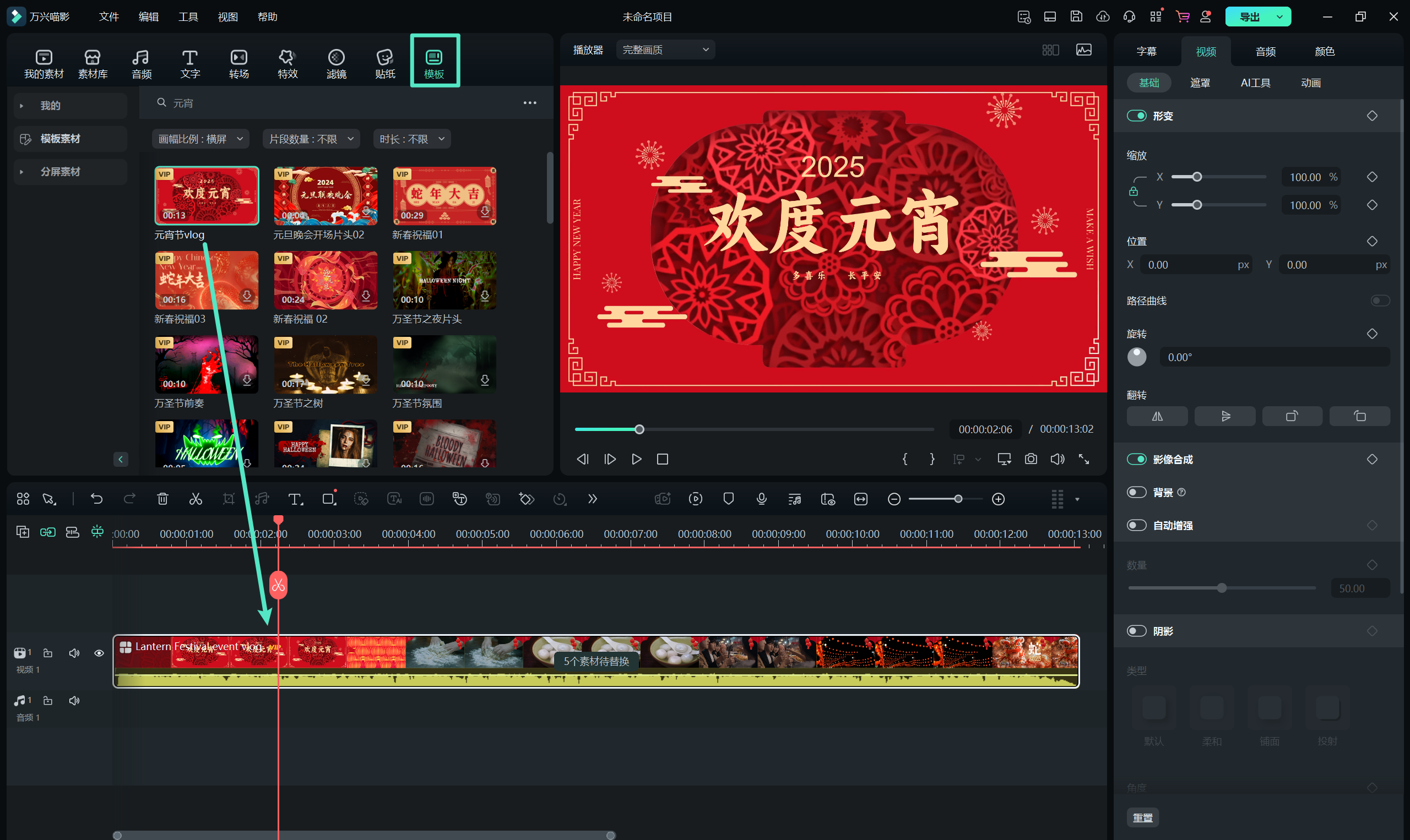Click the scissors split icon in timeline toolbar
1410x840 pixels.
click(196, 499)
